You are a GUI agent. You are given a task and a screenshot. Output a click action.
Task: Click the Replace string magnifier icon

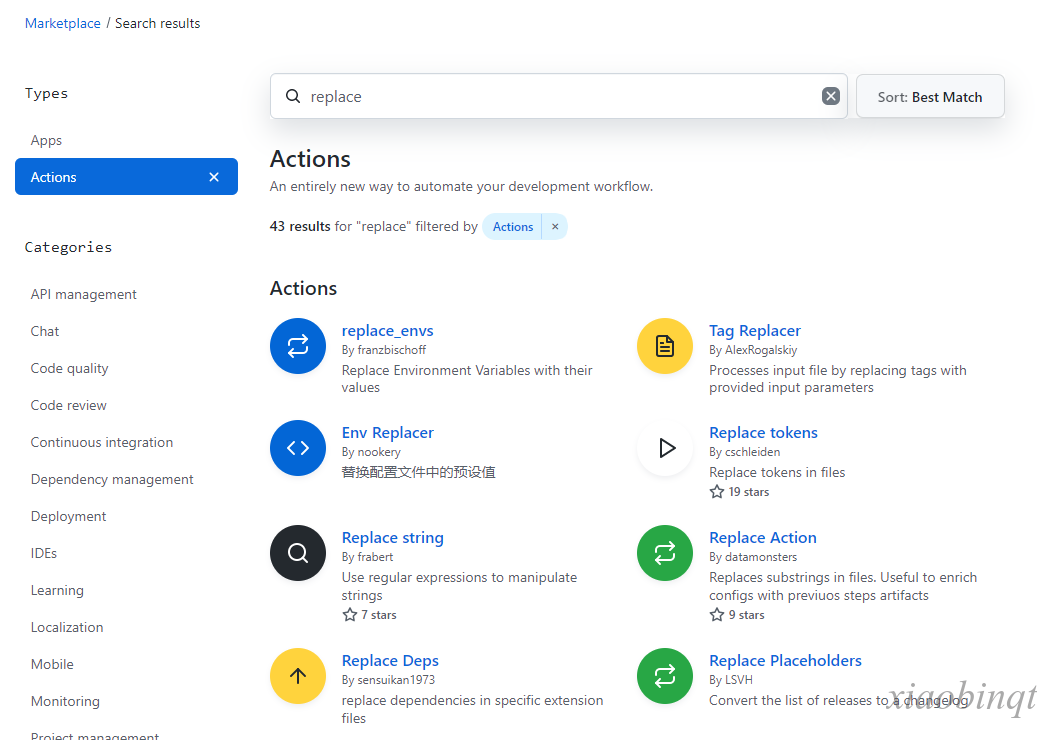tap(297, 553)
